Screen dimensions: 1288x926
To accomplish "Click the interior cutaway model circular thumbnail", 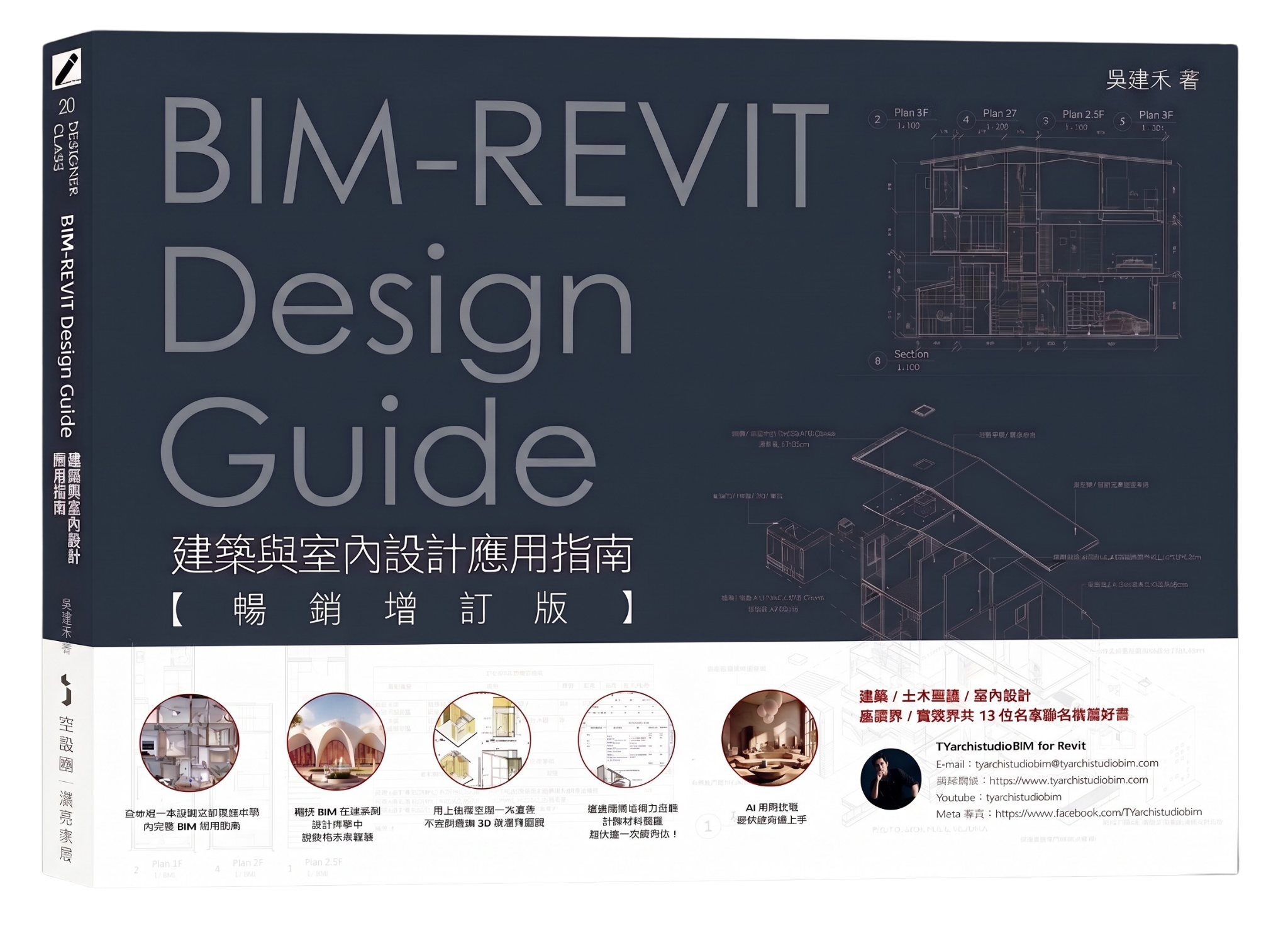I will 189,742.
